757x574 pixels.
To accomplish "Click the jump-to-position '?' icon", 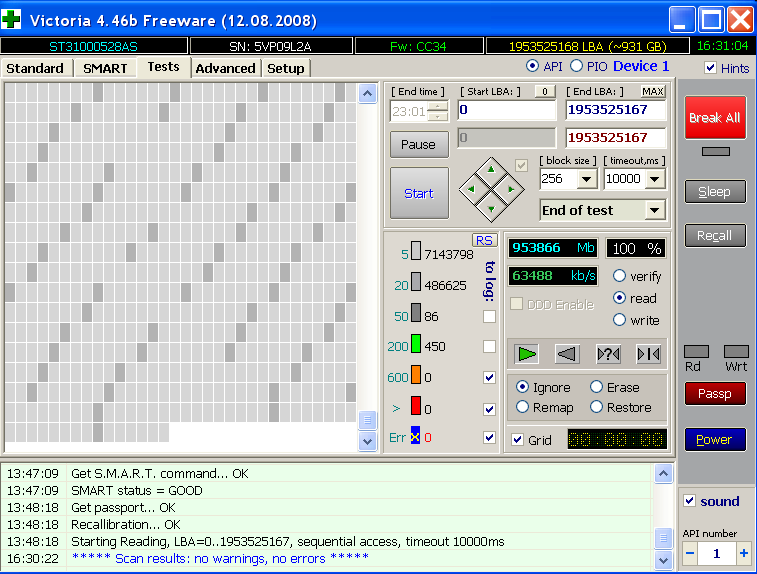I will (x=608, y=353).
